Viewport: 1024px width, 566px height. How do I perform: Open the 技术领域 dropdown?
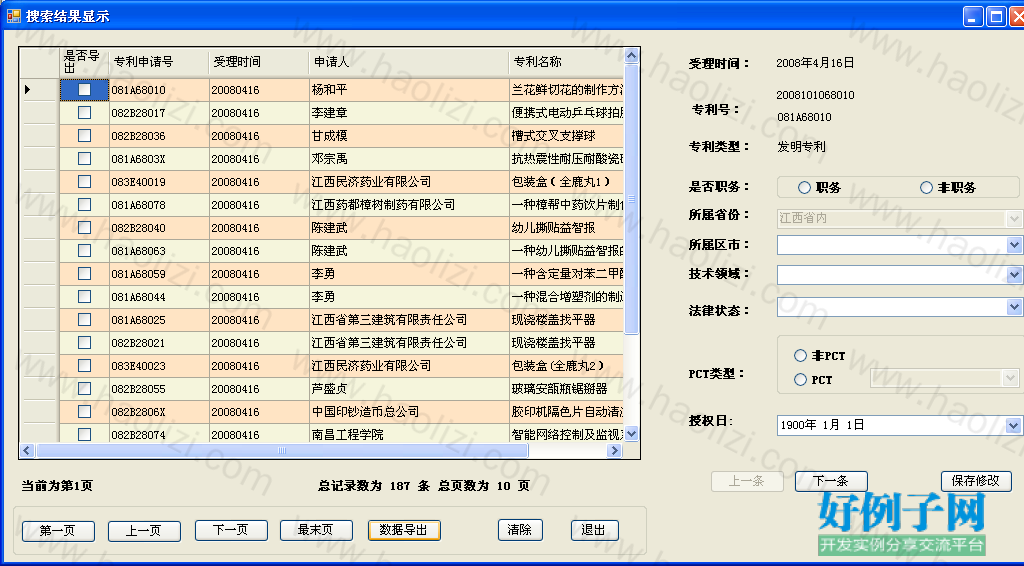click(x=1013, y=275)
